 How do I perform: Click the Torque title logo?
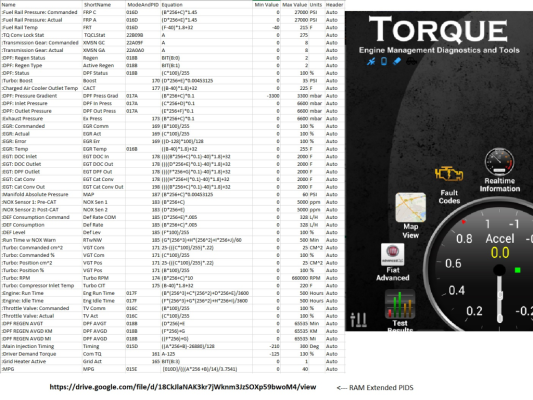tap(439, 30)
